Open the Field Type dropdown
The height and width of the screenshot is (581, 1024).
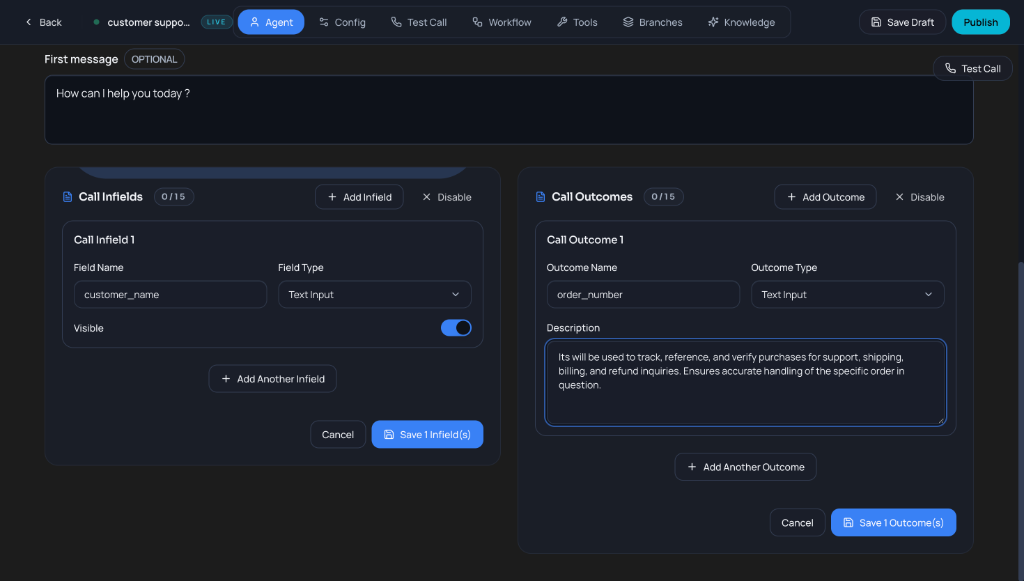374,294
